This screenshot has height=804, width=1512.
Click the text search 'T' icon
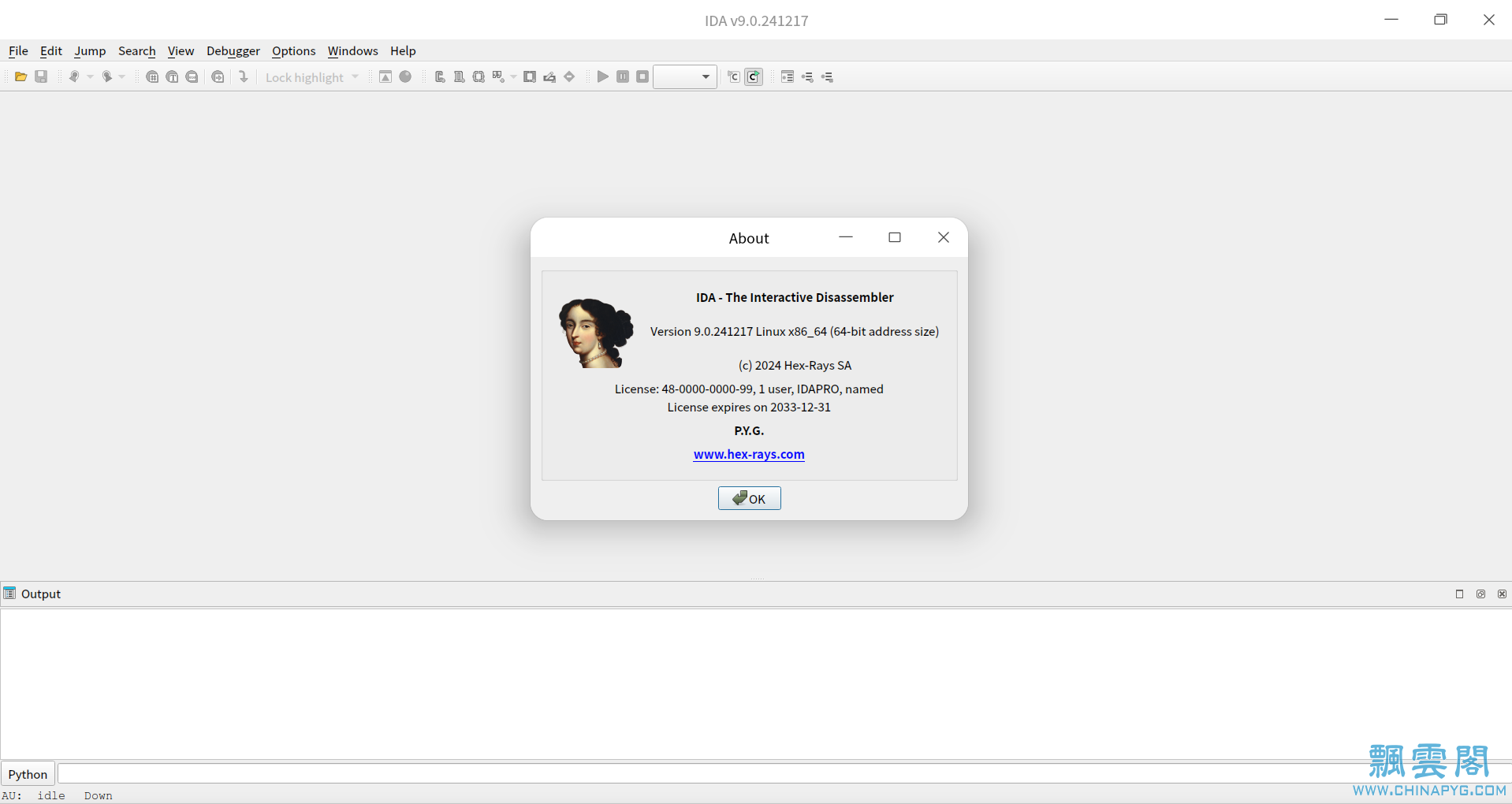click(x=172, y=76)
